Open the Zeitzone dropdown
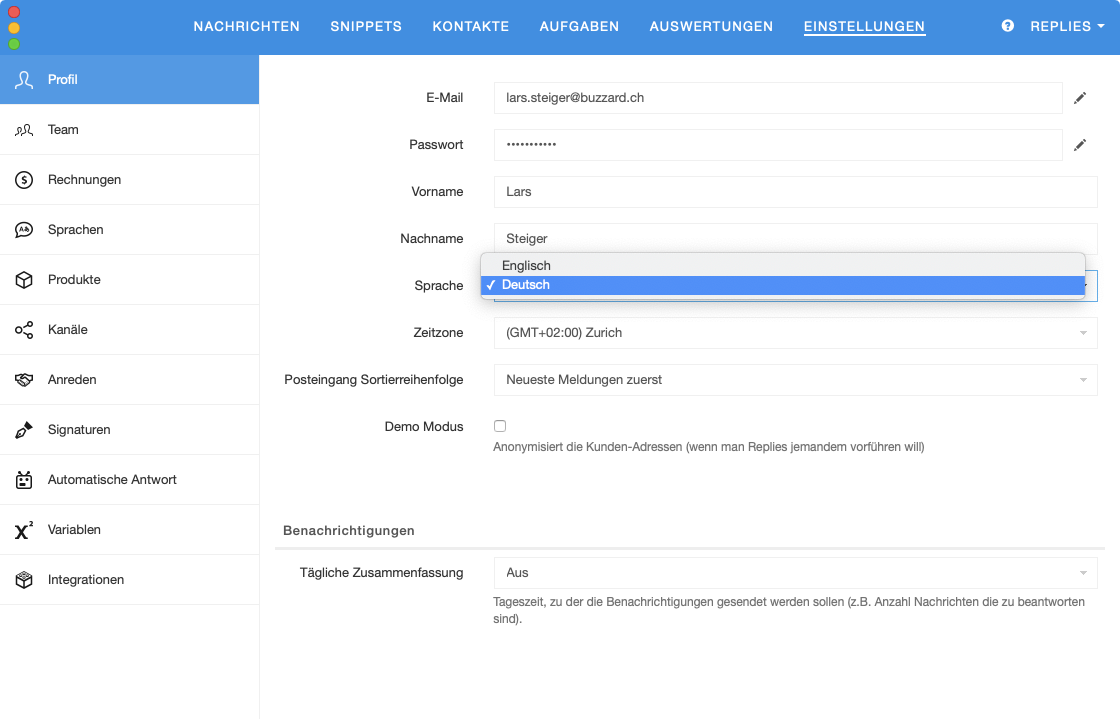 (795, 333)
